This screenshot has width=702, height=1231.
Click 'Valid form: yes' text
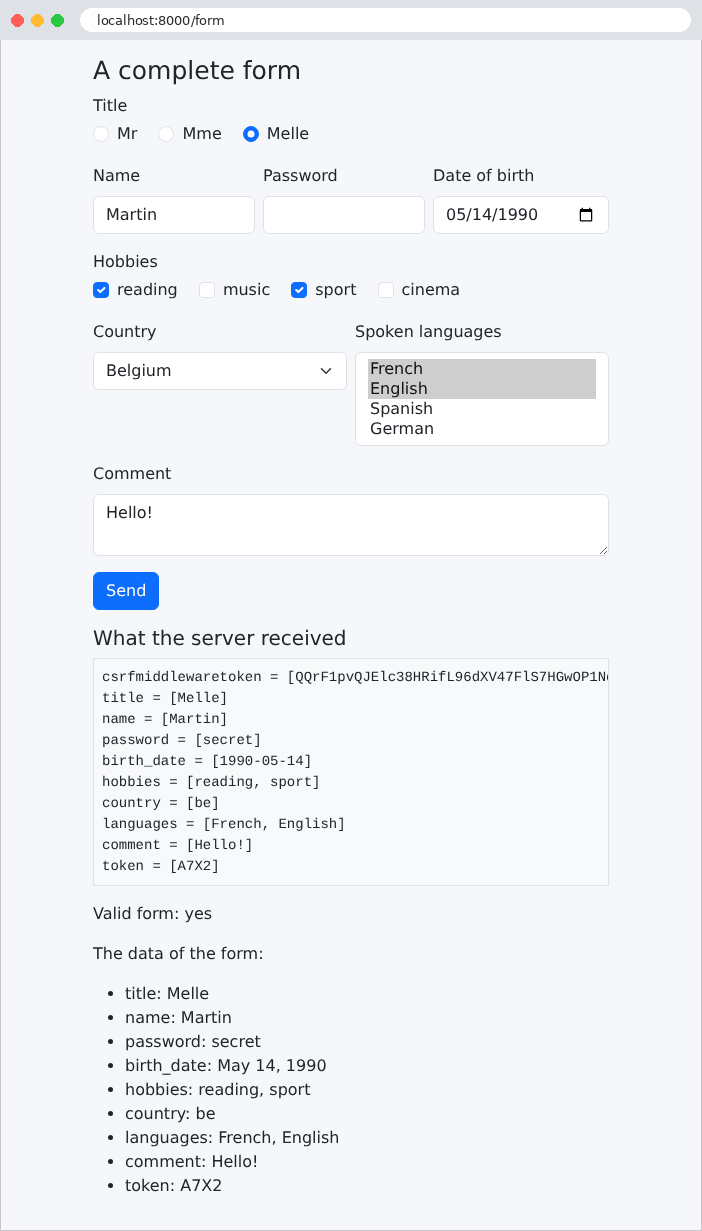tap(152, 914)
